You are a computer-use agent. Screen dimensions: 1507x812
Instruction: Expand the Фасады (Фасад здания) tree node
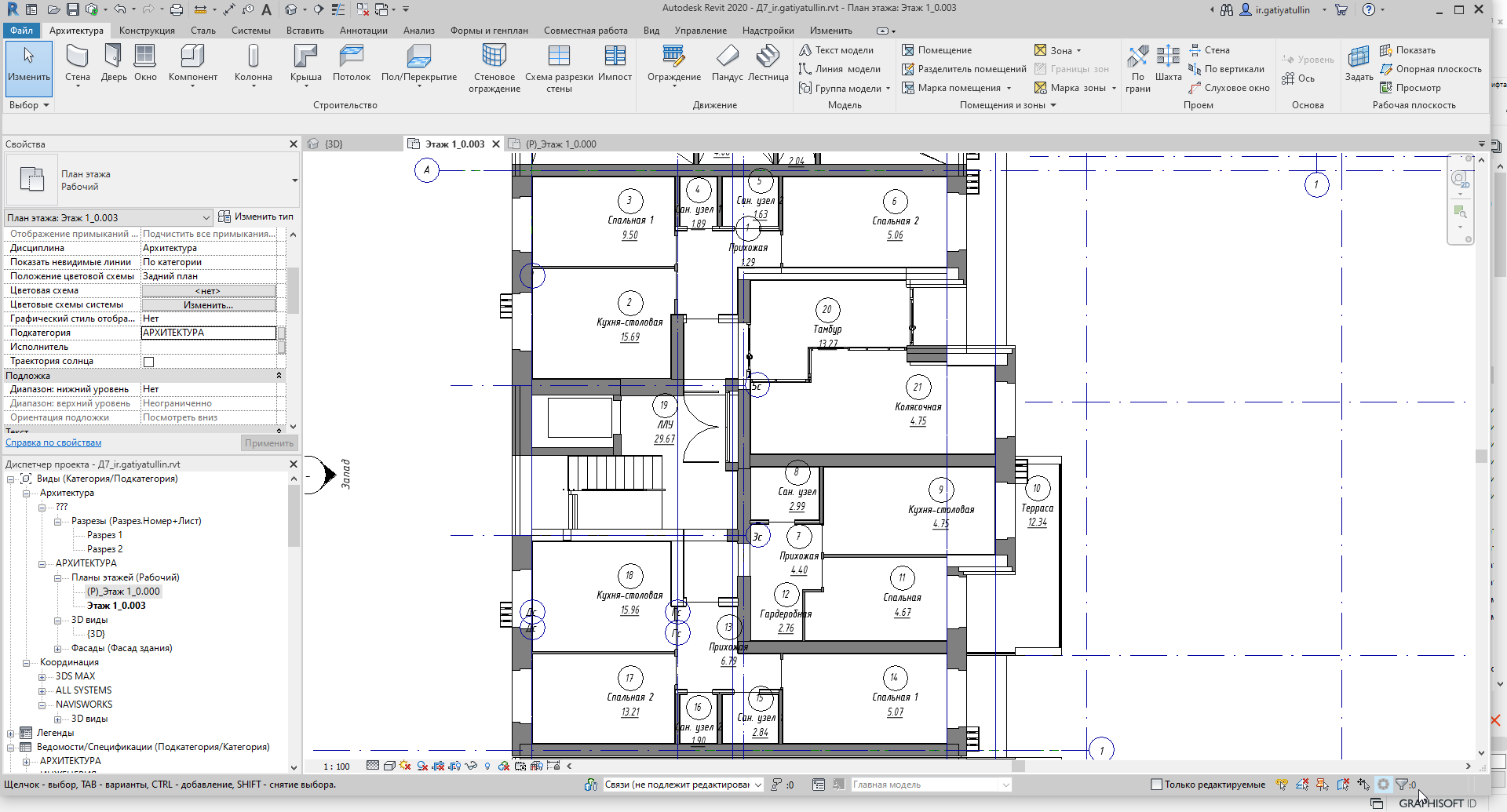click(57, 649)
